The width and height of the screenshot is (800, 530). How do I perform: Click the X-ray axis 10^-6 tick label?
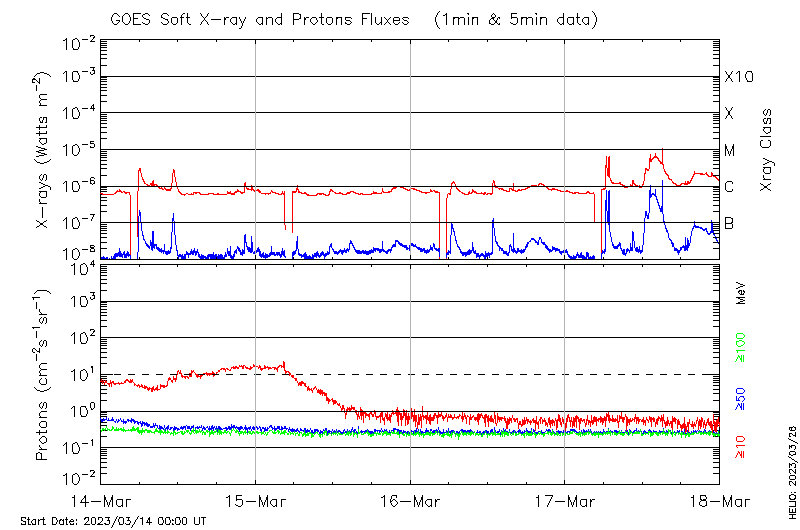pos(79,186)
